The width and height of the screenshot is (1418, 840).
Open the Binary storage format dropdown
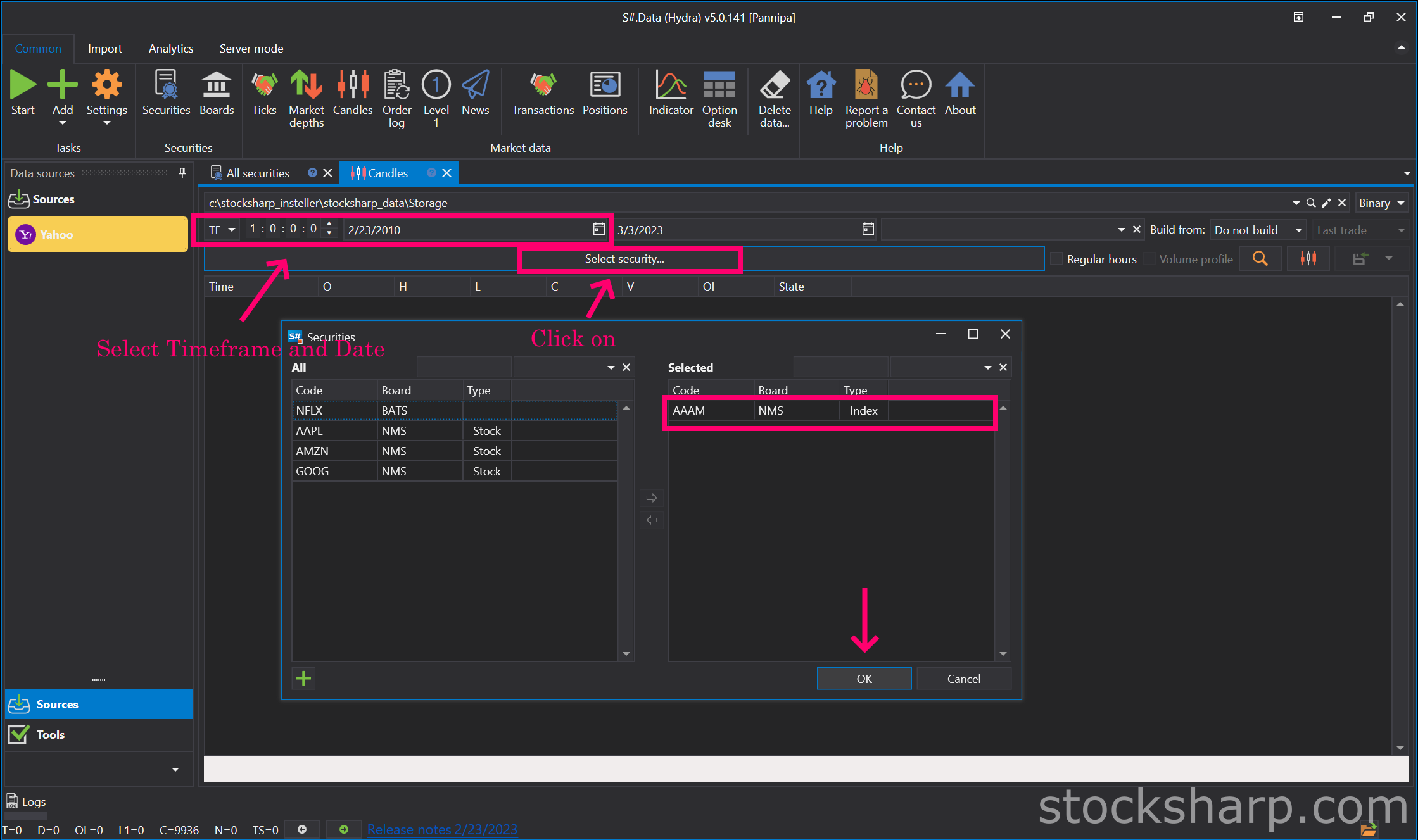pyautogui.click(x=1381, y=203)
